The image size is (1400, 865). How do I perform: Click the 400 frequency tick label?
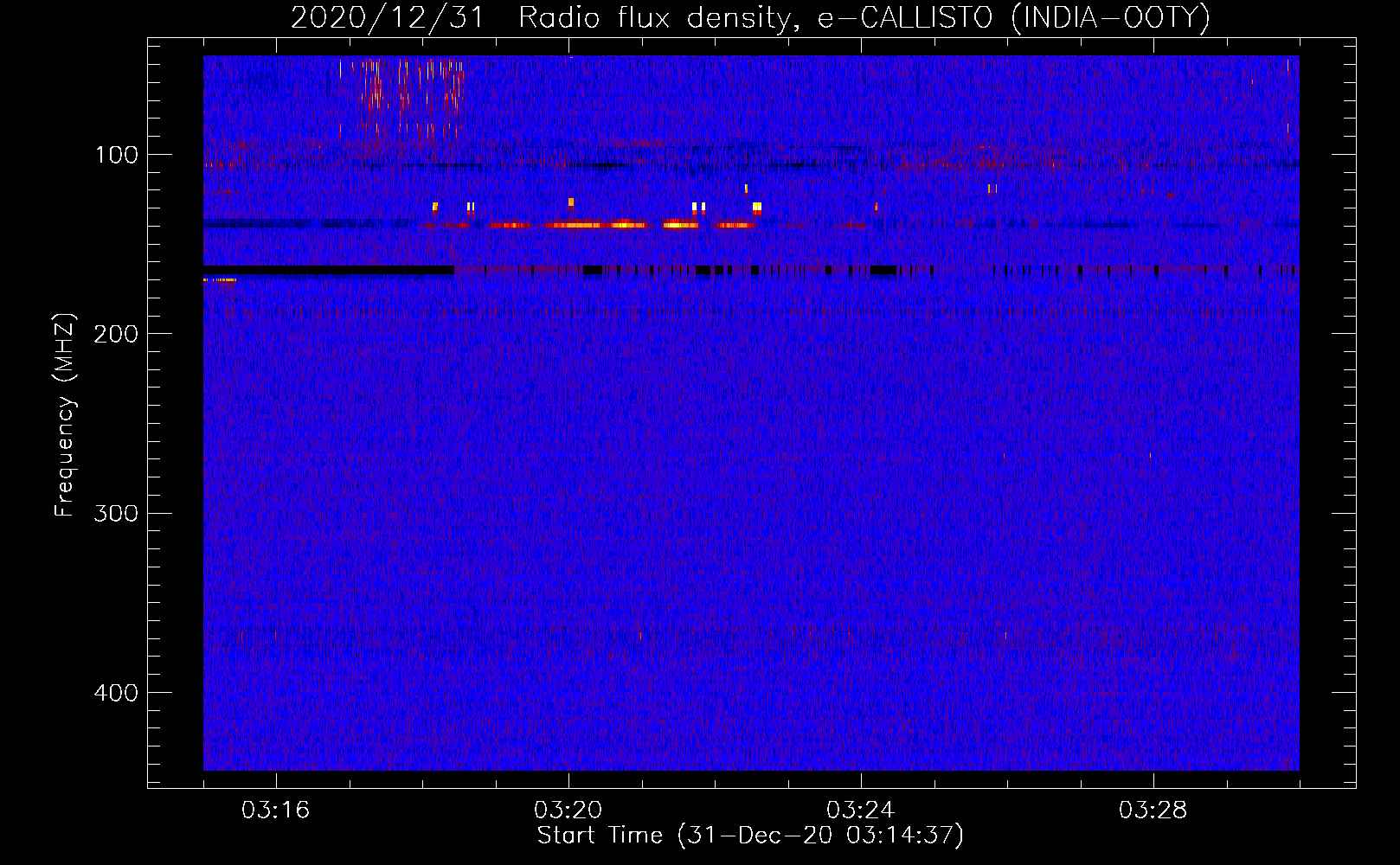[116, 693]
